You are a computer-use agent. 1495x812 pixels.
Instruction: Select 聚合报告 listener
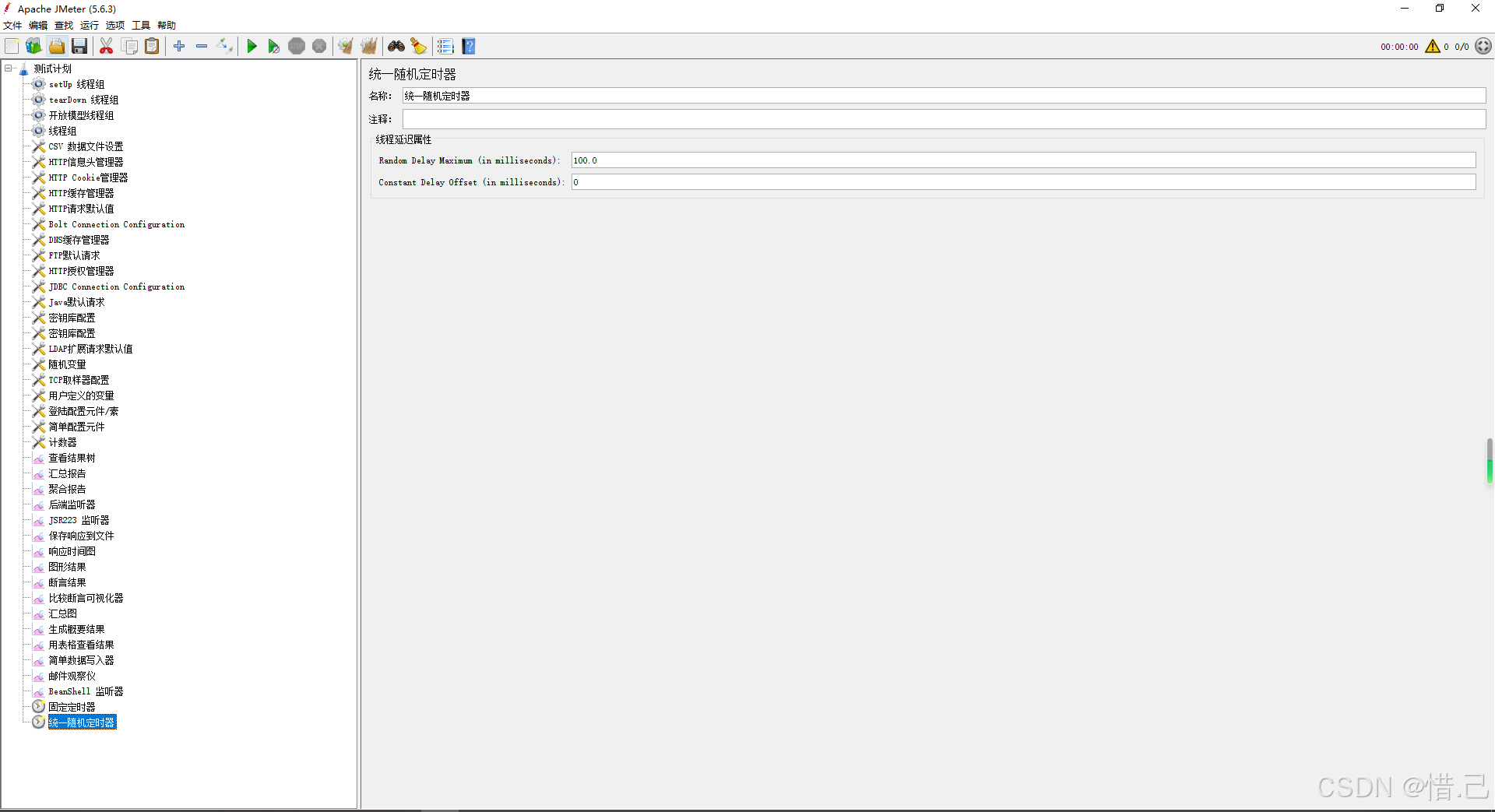tap(67, 489)
